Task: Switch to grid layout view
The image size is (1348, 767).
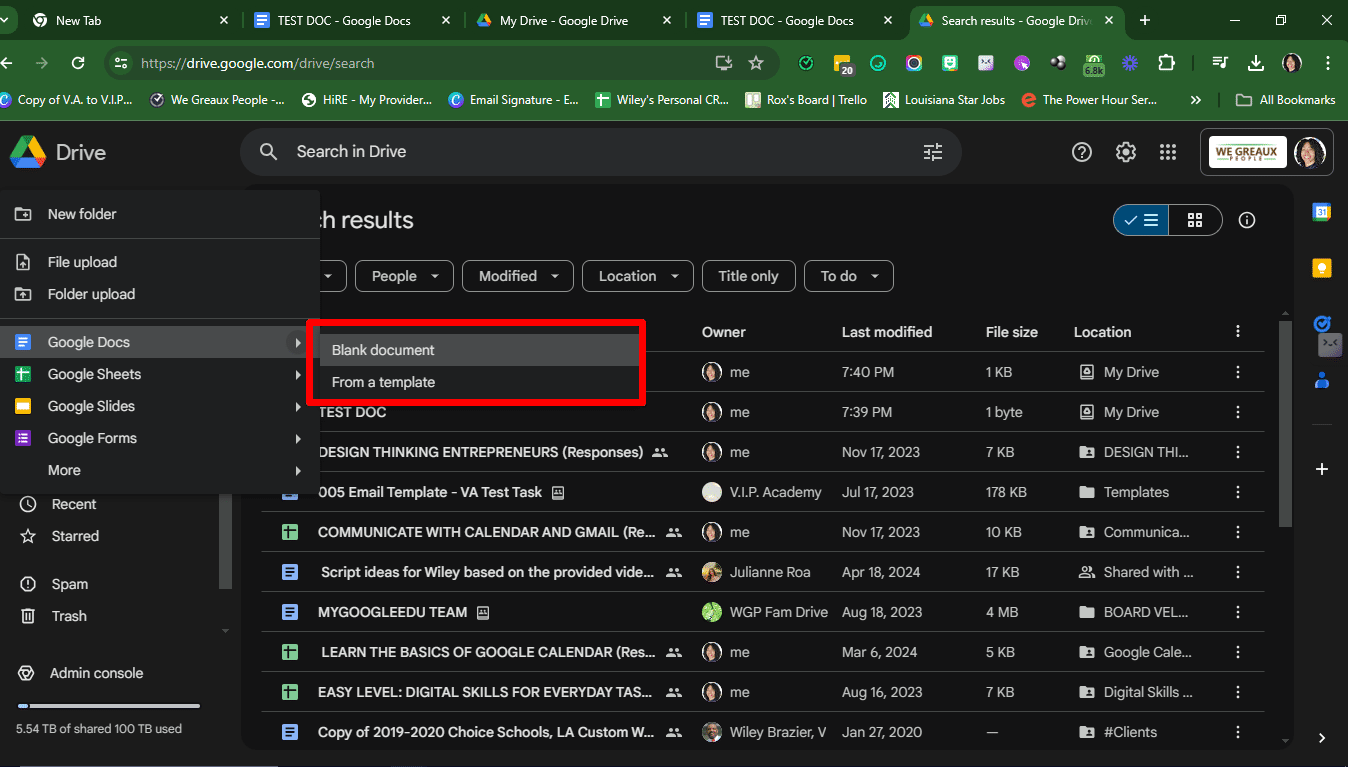Action: 1194,220
